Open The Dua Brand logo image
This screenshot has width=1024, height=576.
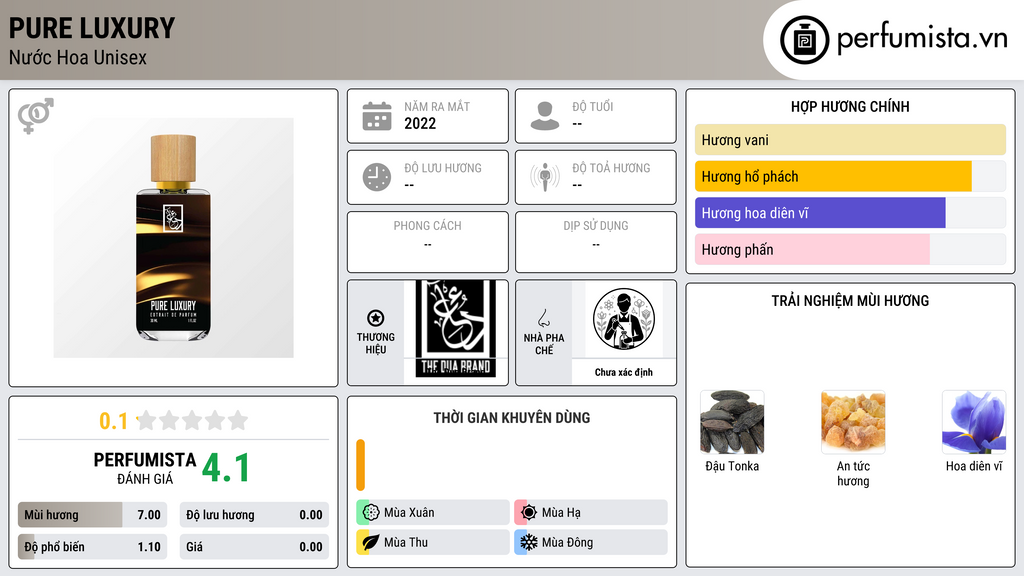point(456,329)
